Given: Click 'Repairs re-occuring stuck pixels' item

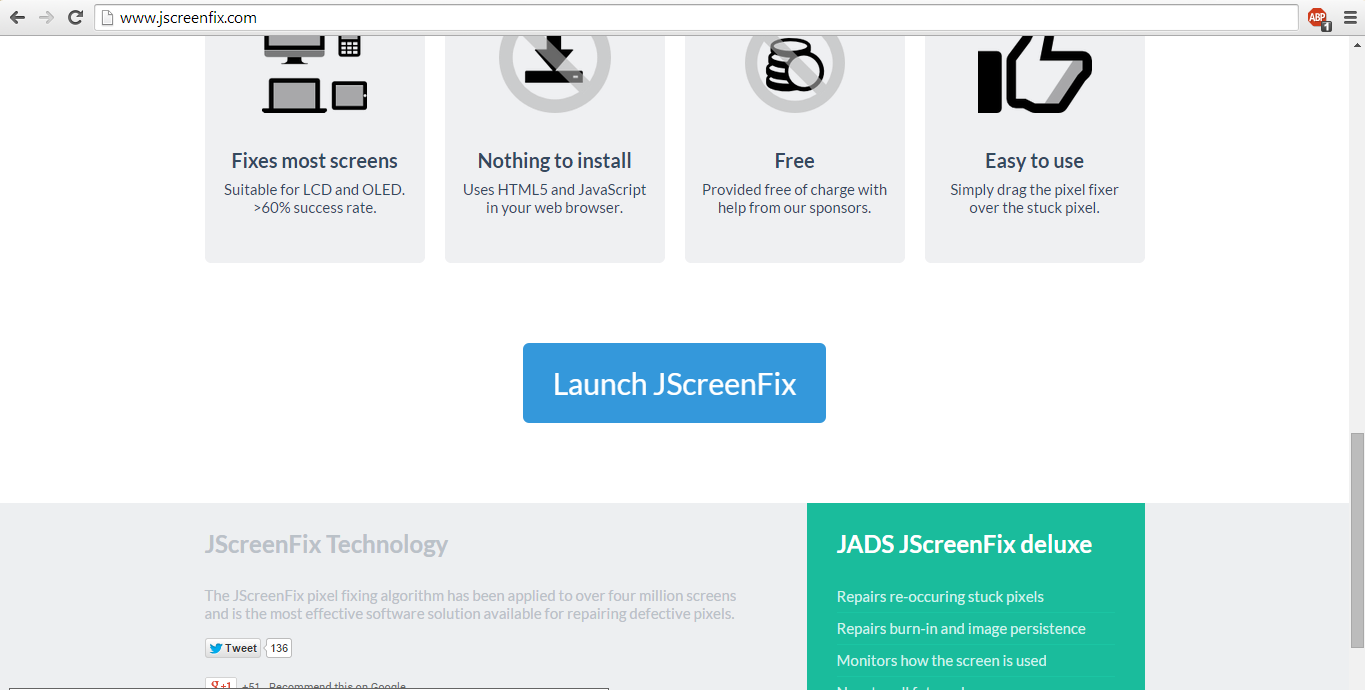Looking at the screenshot, I should [x=940, y=597].
